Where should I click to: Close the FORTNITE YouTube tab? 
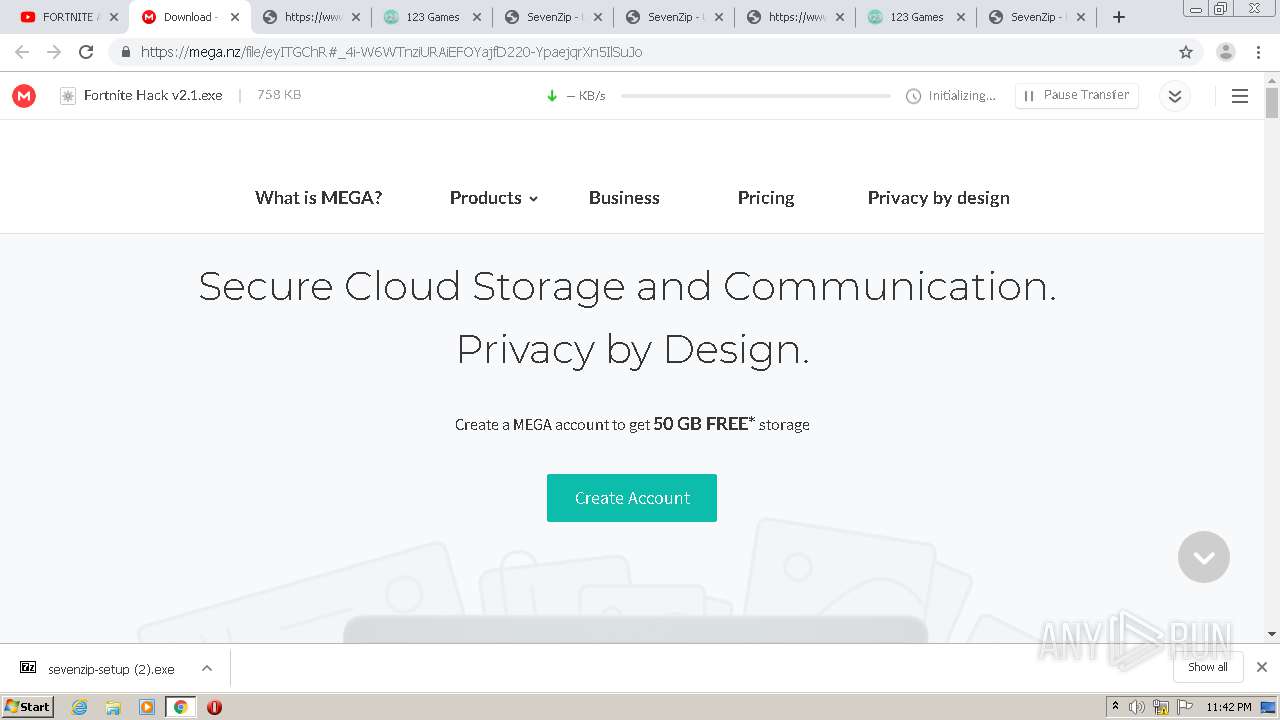click(114, 17)
